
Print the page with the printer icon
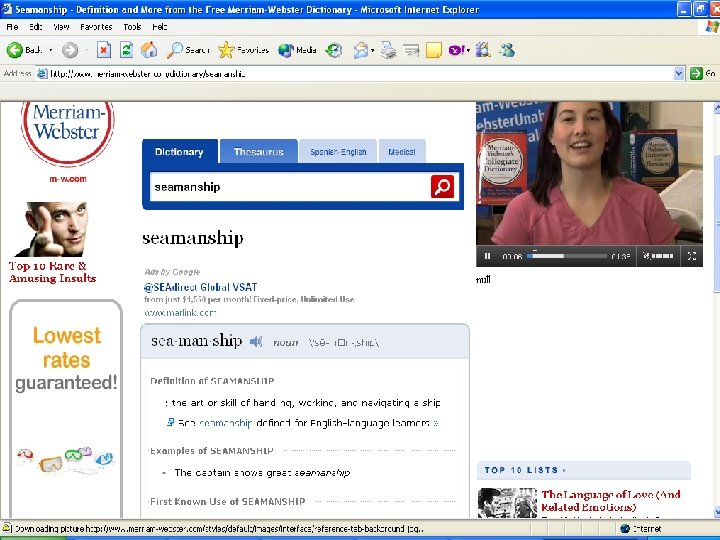(388, 50)
